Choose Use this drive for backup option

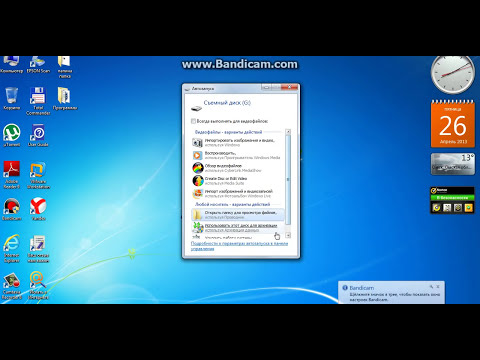coord(238,228)
